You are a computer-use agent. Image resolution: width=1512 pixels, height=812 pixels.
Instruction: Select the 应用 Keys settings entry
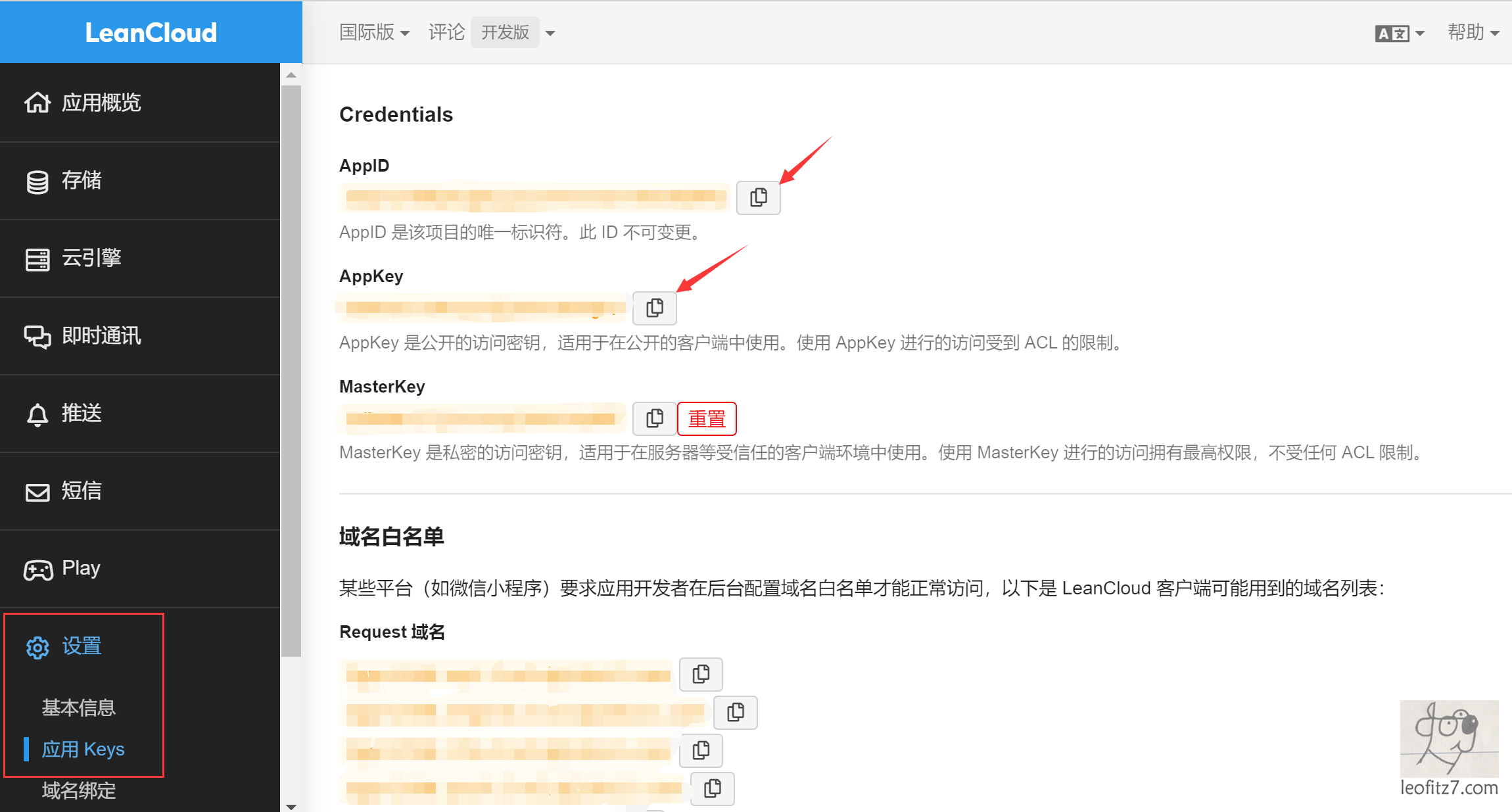click(83, 748)
